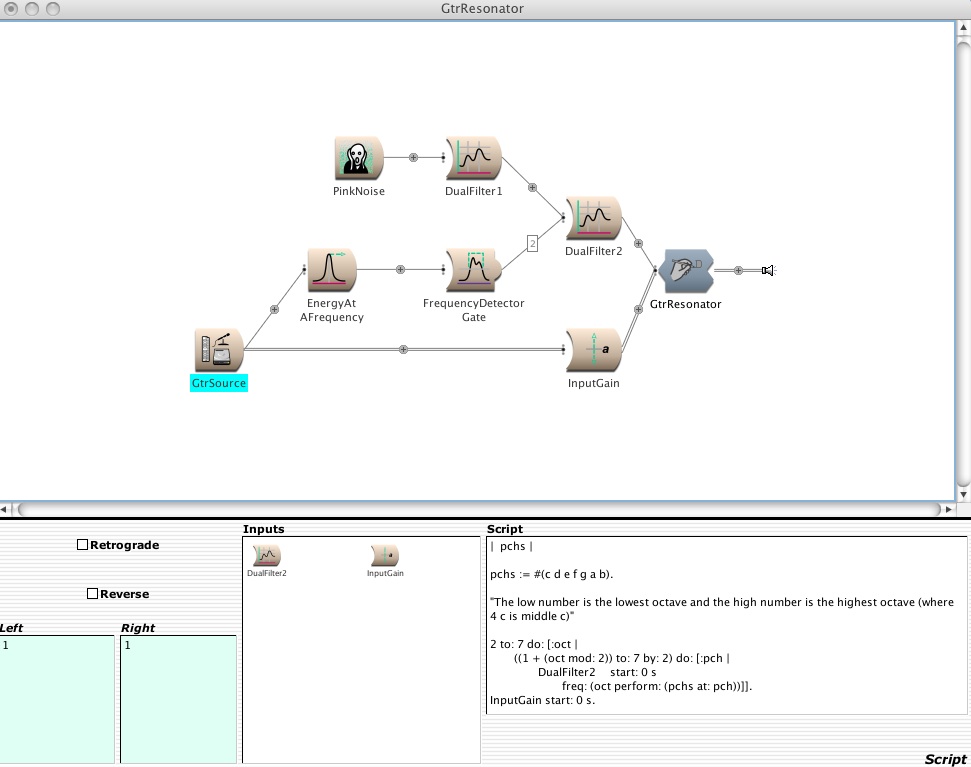Toggle the Reverse checkbox
This screenshot has height=767, width=971.
pyautogui.click(x=92, y=594)
